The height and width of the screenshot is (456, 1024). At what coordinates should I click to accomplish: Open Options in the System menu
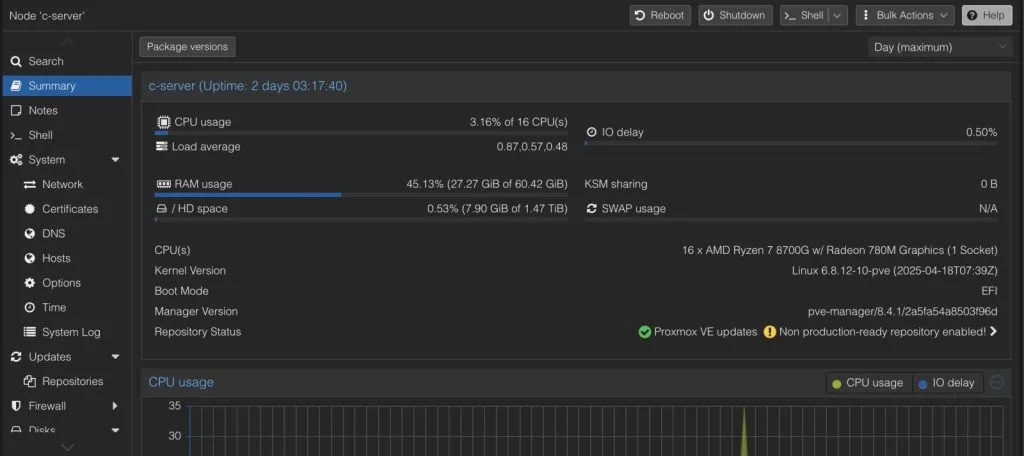point(67,283)
